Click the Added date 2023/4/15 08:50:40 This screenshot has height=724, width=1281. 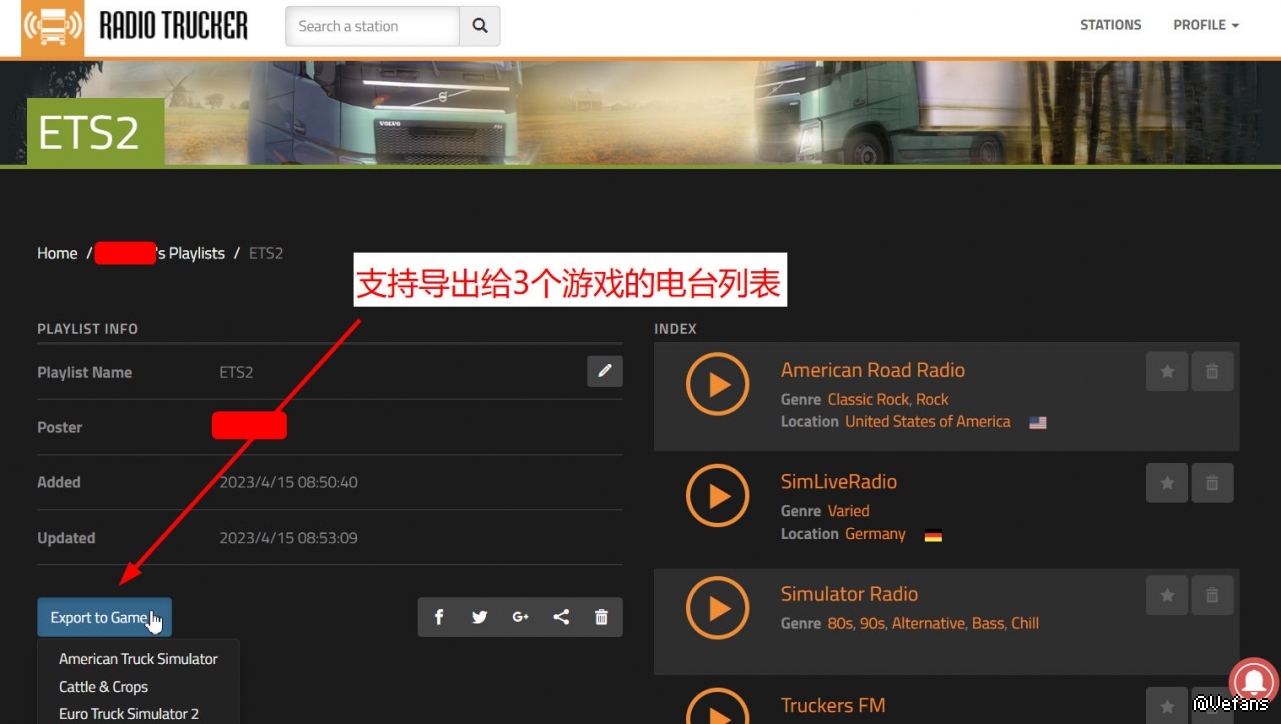click(288, 482)
